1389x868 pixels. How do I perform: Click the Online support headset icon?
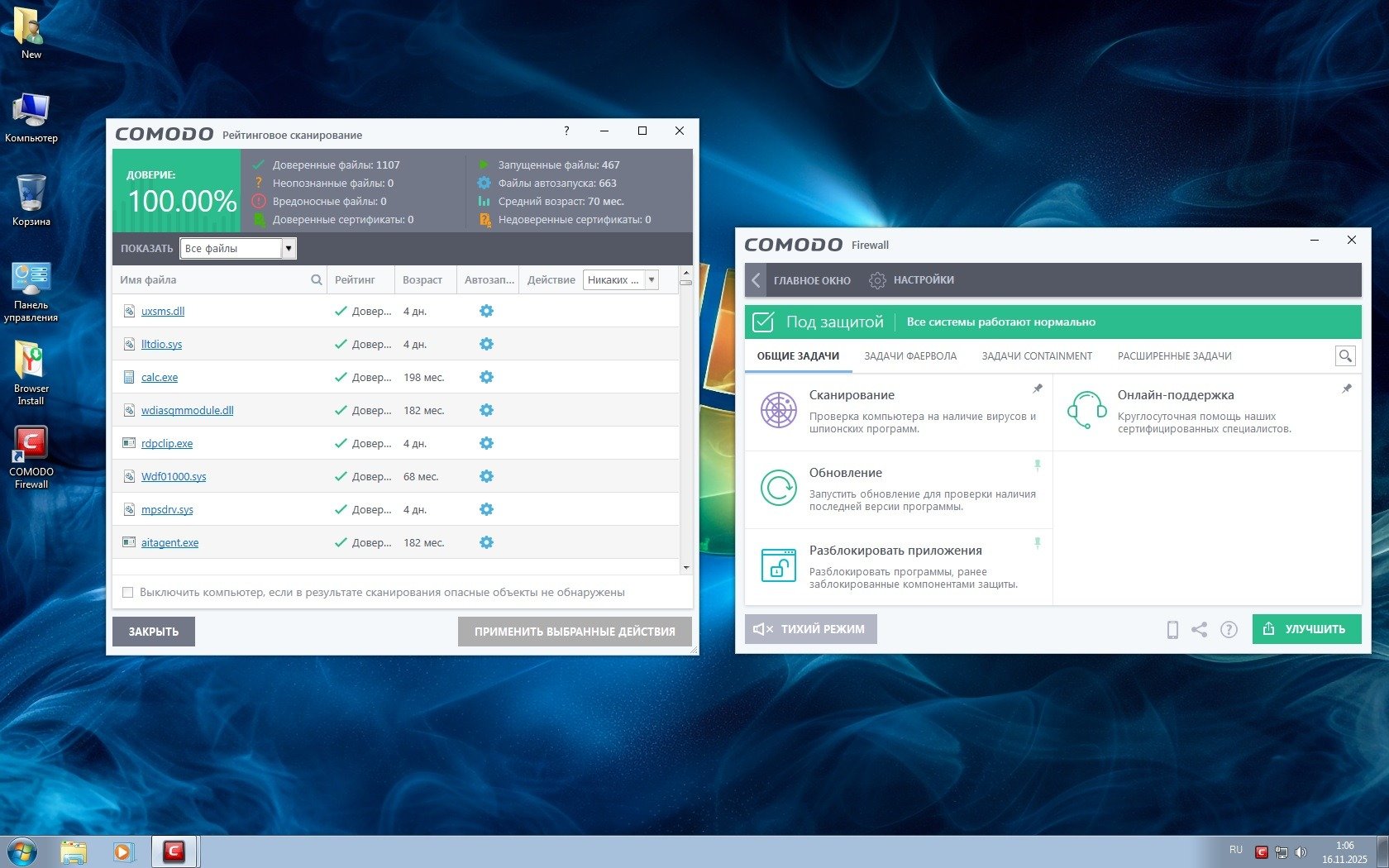(x=1086, y=410)
